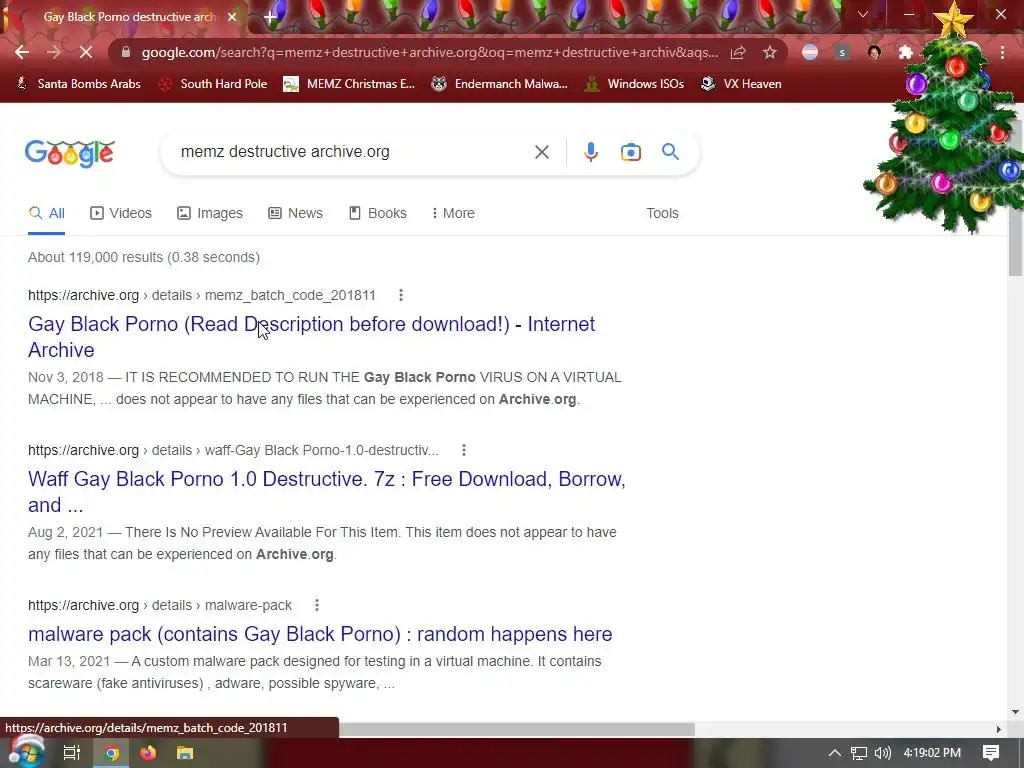Switch to the Books tab
This screenshot has height=768, width=1024.
(x=377, y=214)
